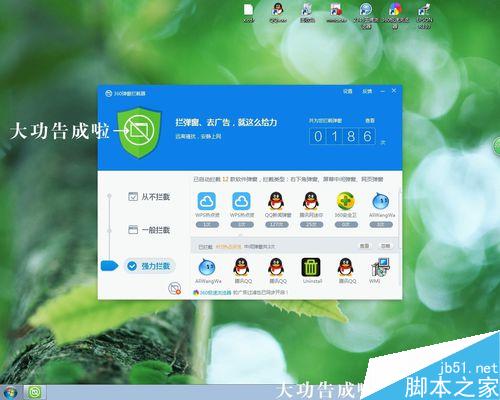Click the AliWangWa icon in the top row

coord(381,201)
